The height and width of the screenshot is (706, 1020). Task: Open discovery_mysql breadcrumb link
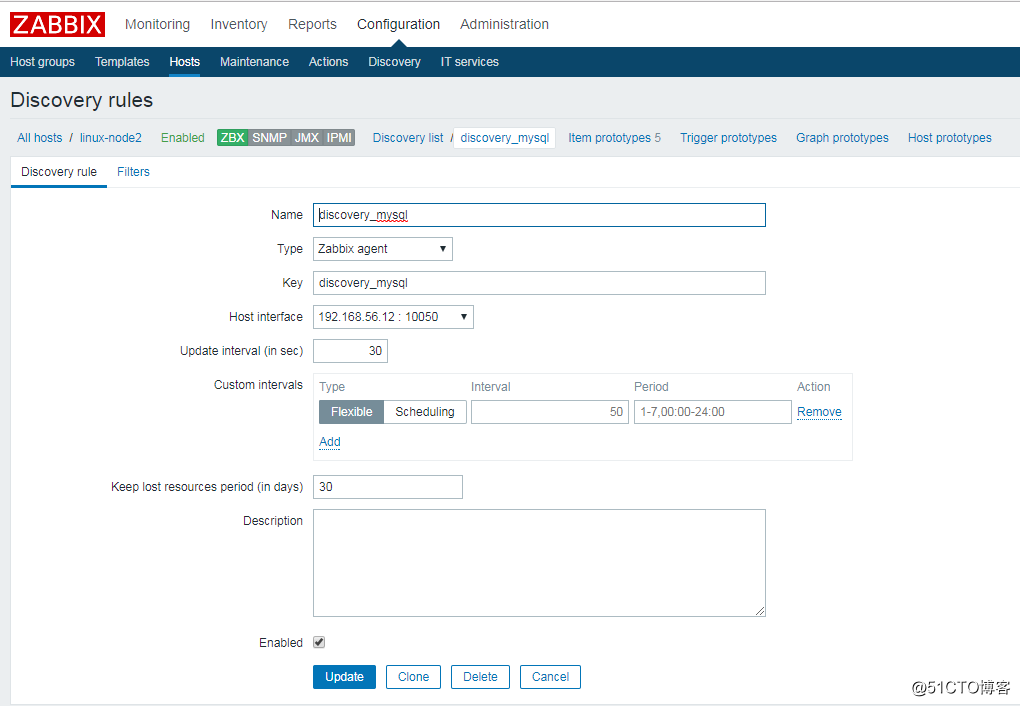(505, 138)
